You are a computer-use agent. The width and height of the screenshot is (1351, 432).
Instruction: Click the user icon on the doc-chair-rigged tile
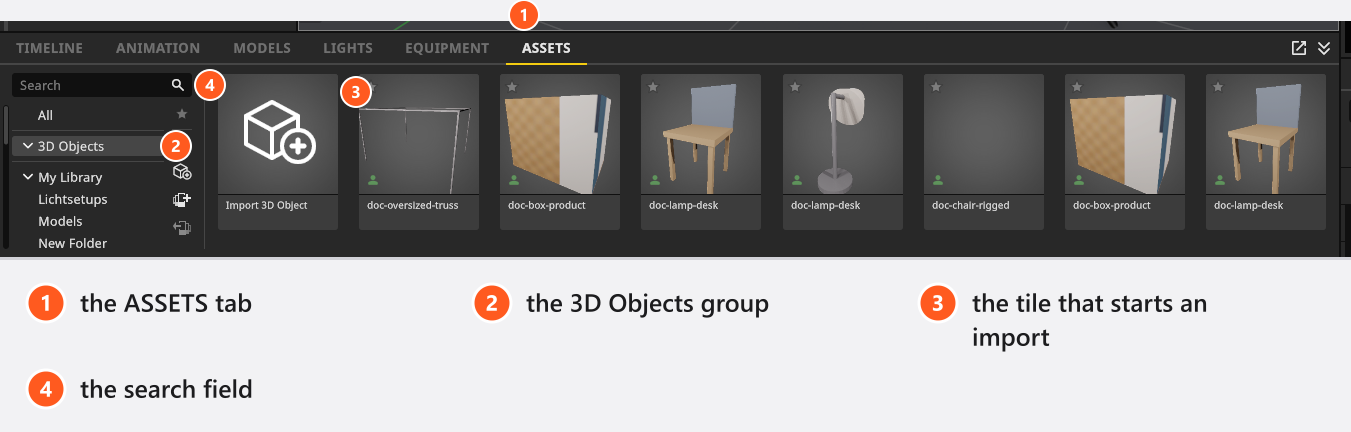(938, 181)
